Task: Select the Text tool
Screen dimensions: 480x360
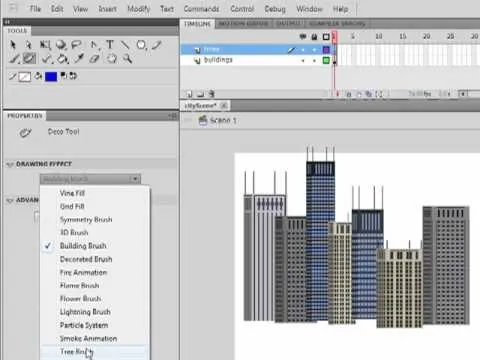Action: click(x=110, y=45)
